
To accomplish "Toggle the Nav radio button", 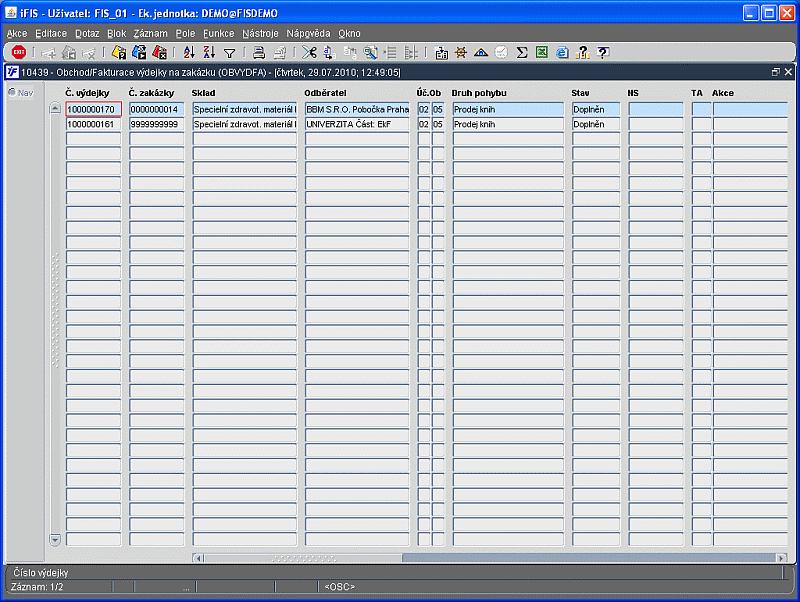I will point(12,92).
